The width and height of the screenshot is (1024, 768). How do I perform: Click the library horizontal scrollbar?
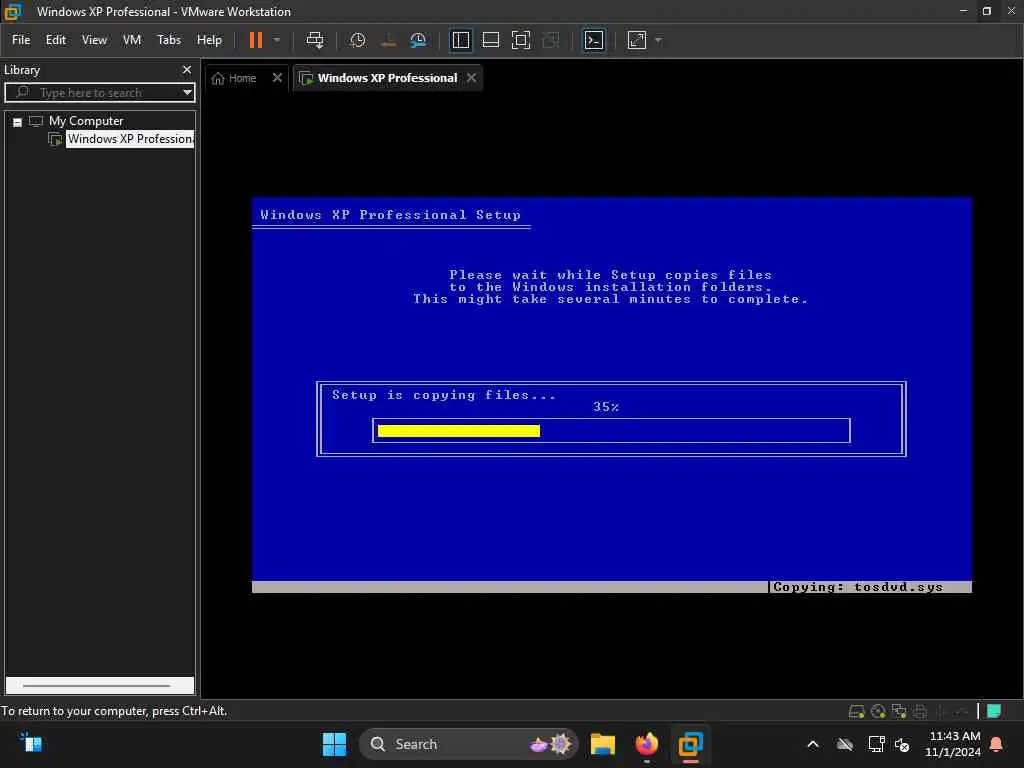click(97, 686)
